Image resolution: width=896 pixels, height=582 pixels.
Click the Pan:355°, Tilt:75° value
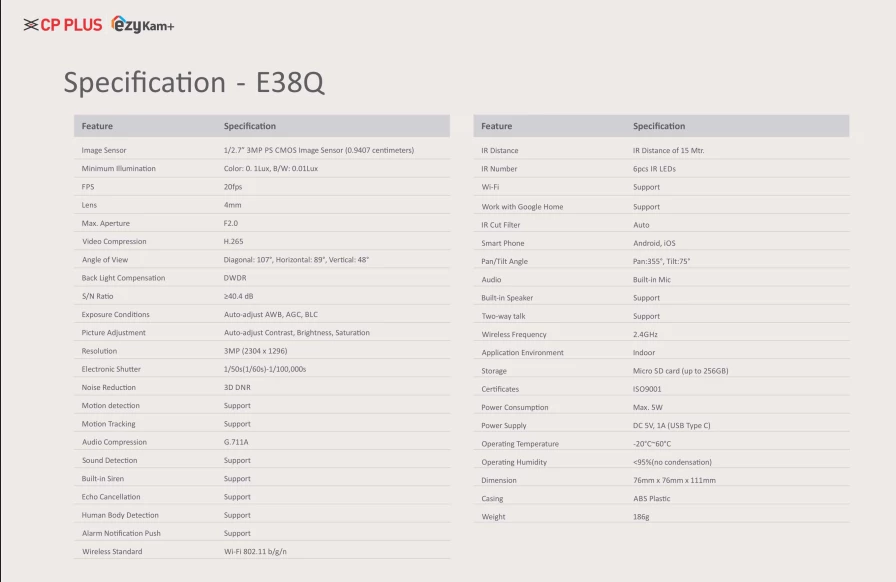click(661, 261)
